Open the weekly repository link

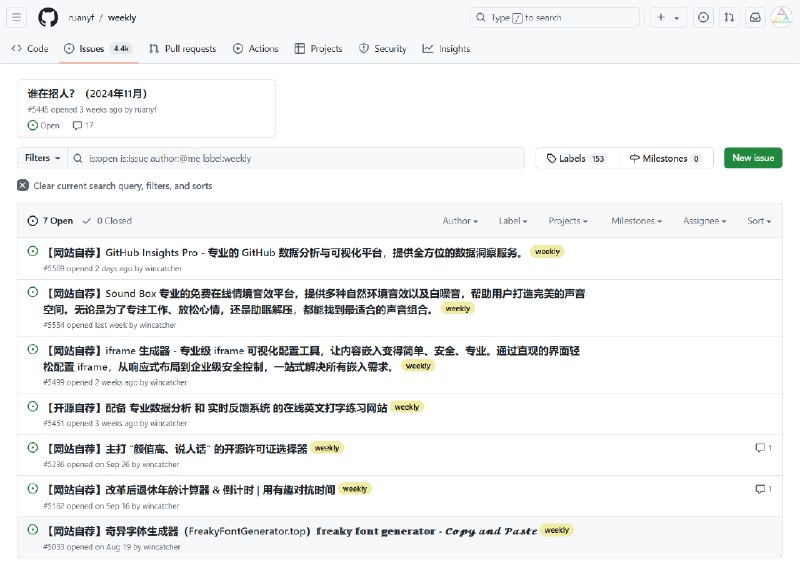[x=122, y=18]
